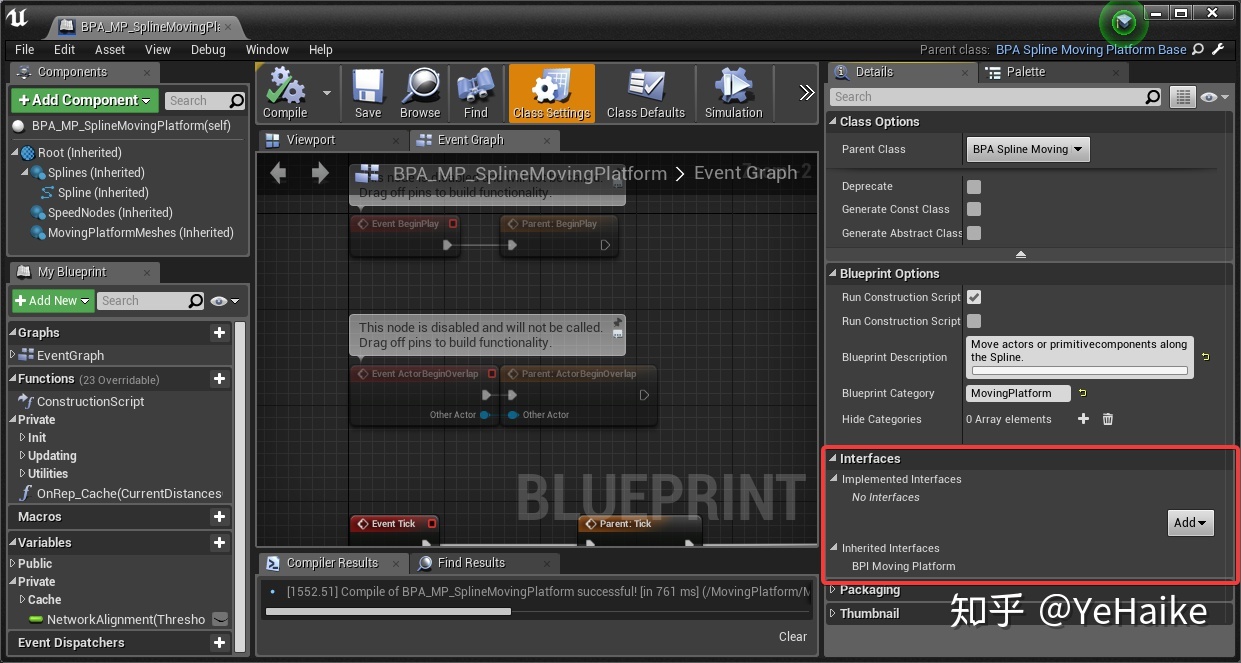Expand the Init function category
This screenshot has width=1241, height=663.
[23, 438]
